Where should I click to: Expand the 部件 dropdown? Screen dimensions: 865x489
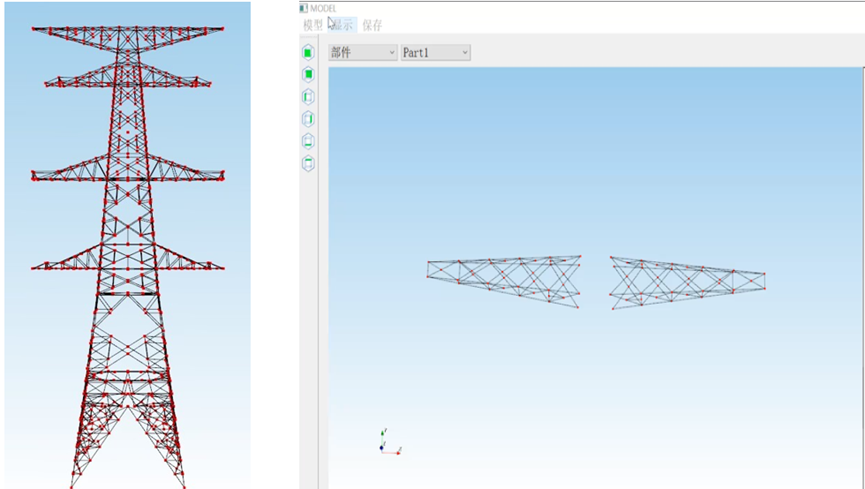click(x=363, y=52)
